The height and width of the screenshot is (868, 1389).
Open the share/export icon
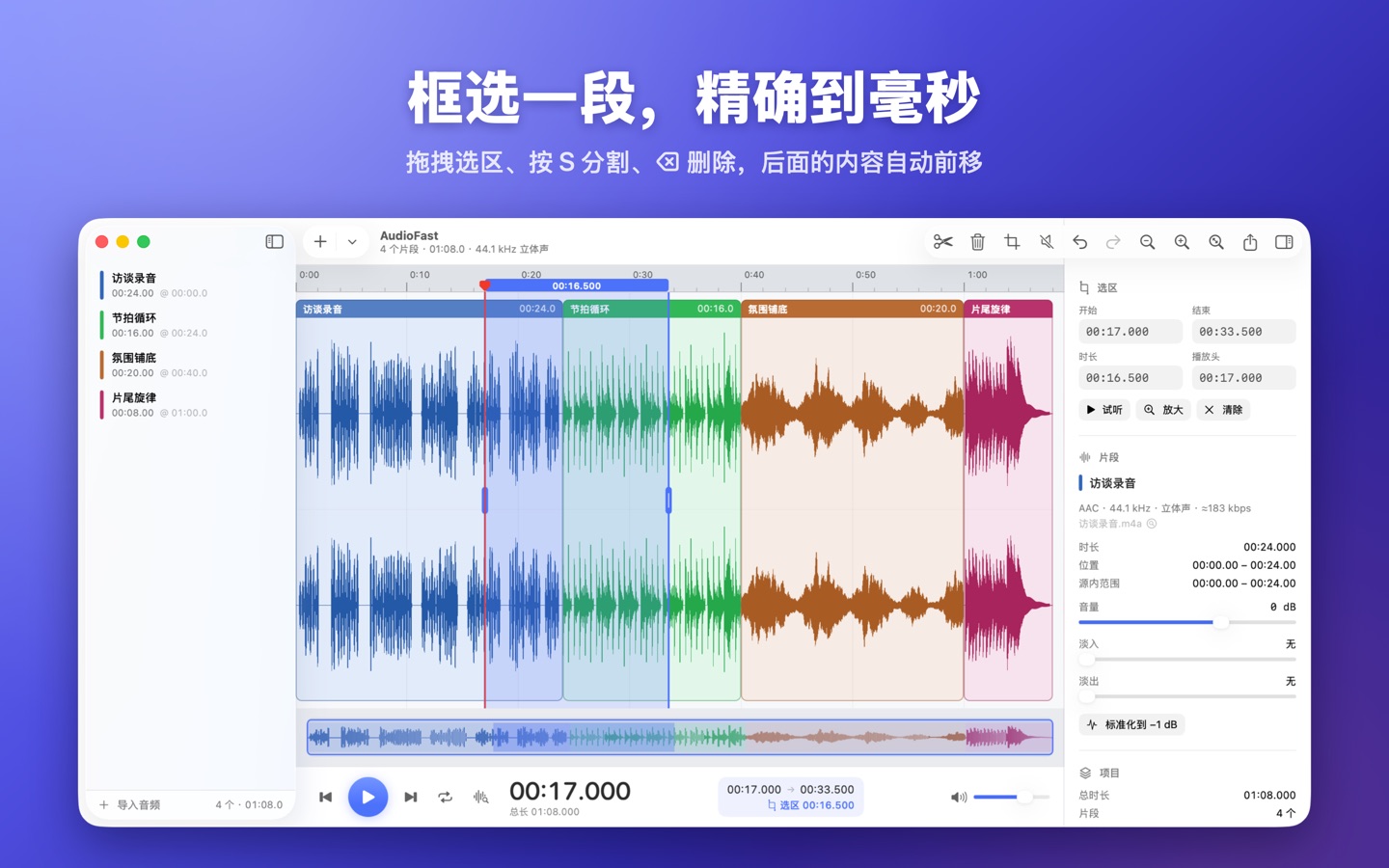(x=1250, y=242)
